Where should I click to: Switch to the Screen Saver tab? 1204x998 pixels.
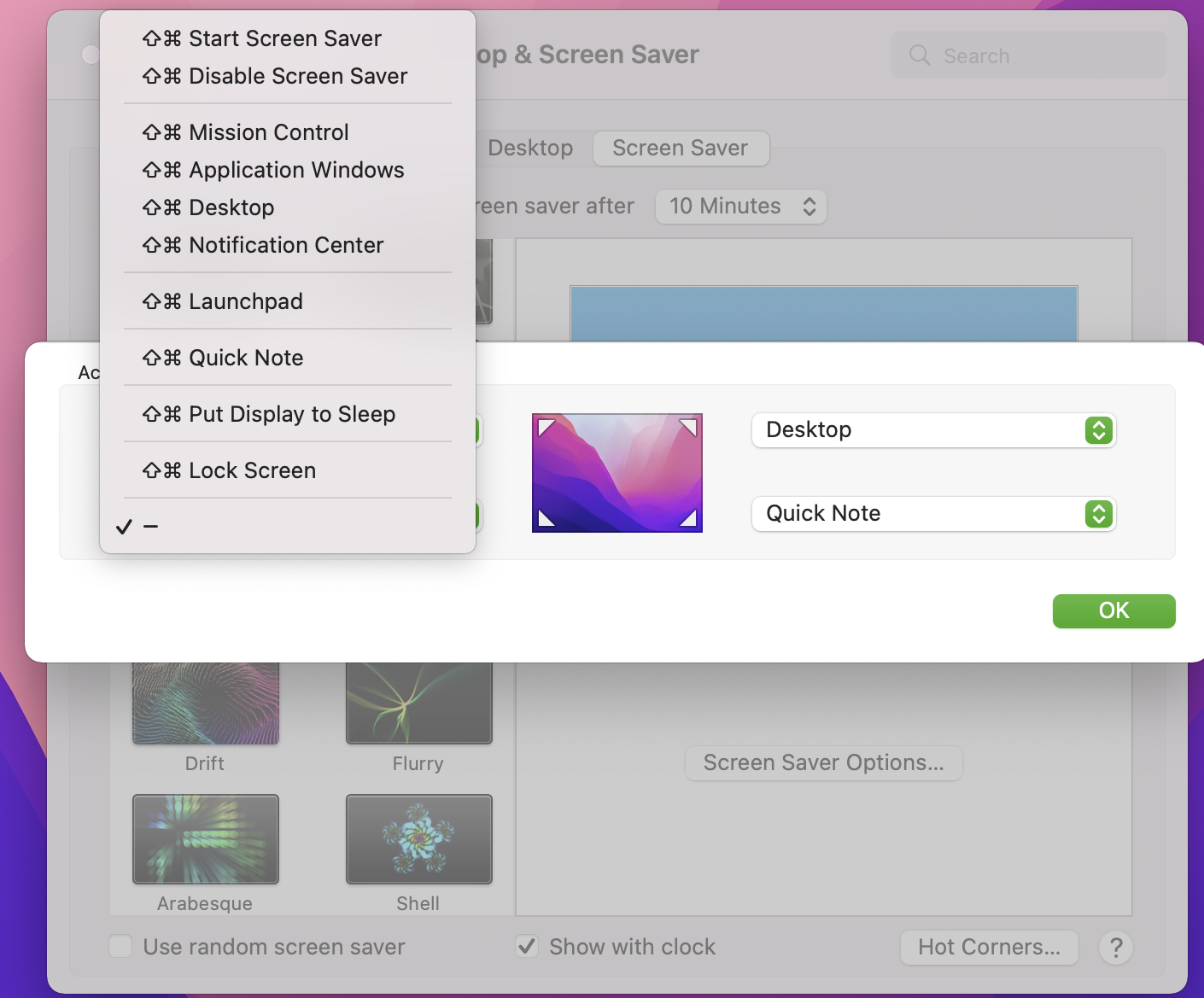point(681,149)
